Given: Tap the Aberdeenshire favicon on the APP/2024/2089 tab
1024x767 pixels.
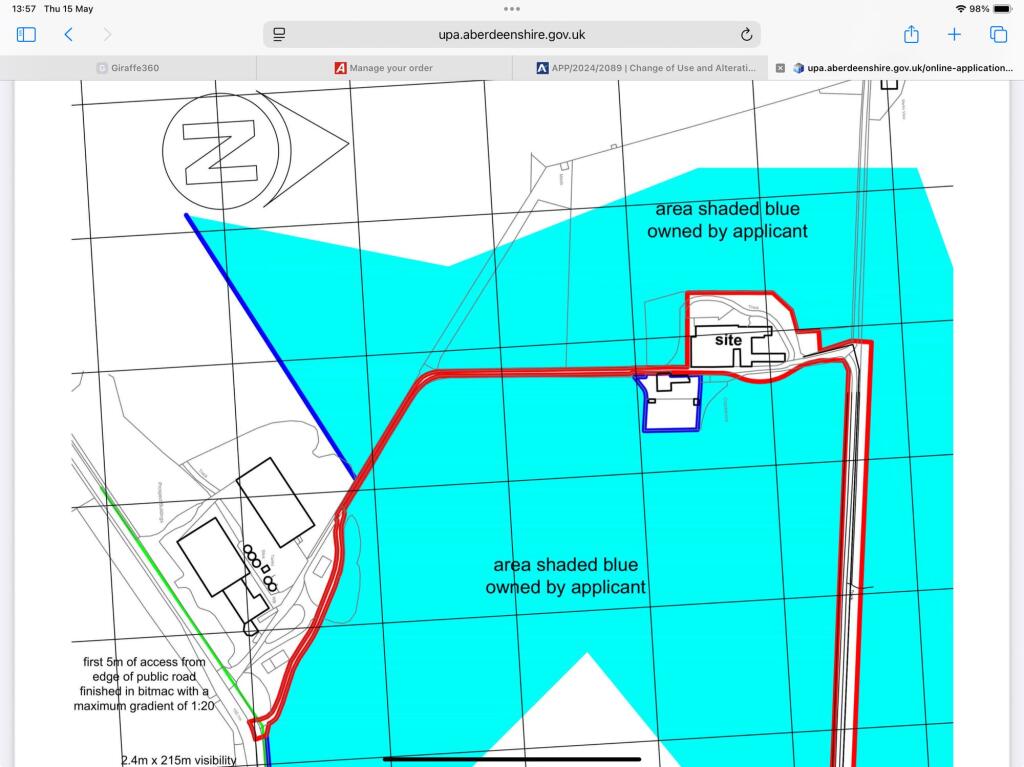Looking at the screenshot, I should coord(543,67).
